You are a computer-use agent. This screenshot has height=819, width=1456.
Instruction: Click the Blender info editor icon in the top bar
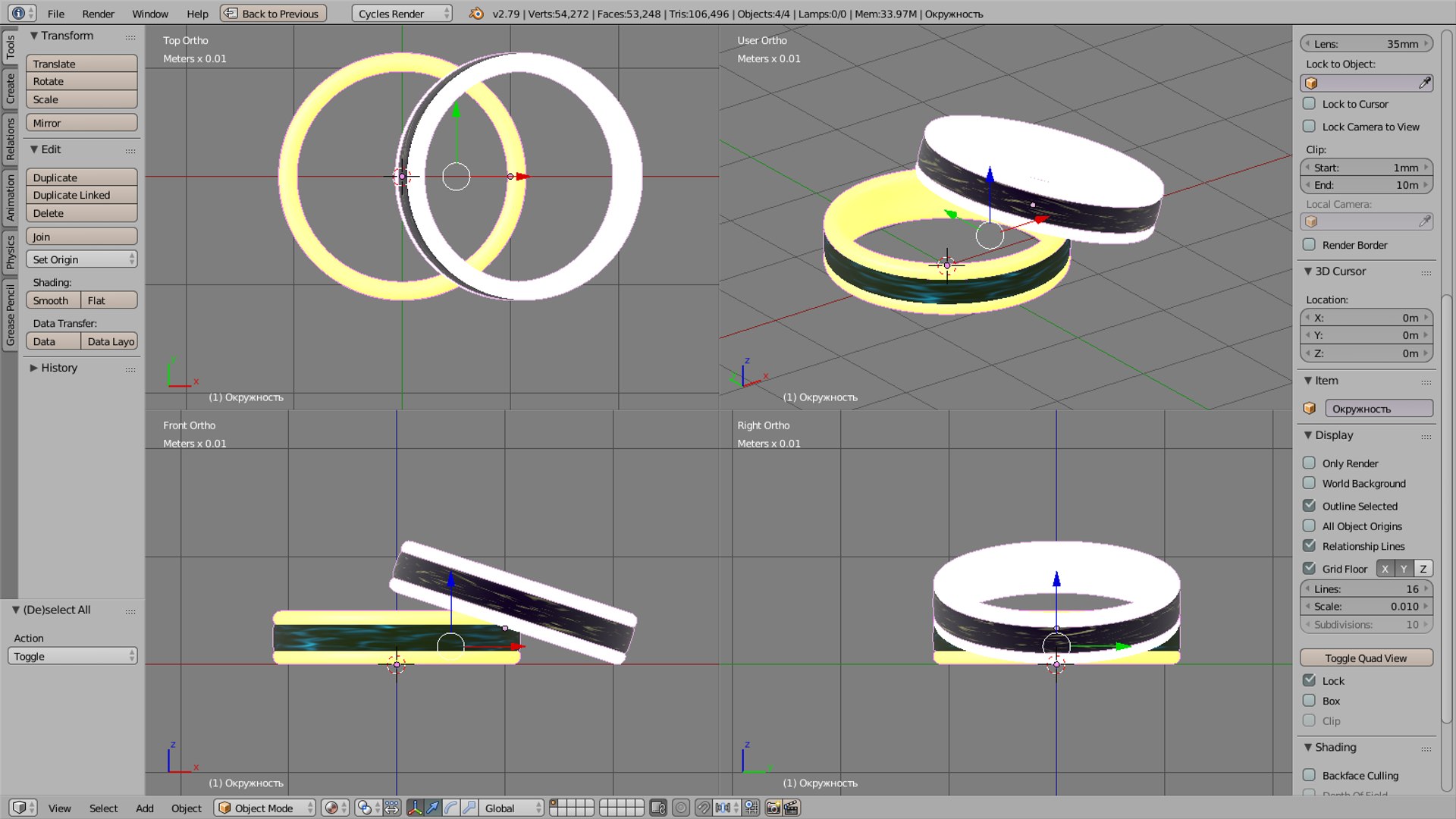tap(22, 14)
